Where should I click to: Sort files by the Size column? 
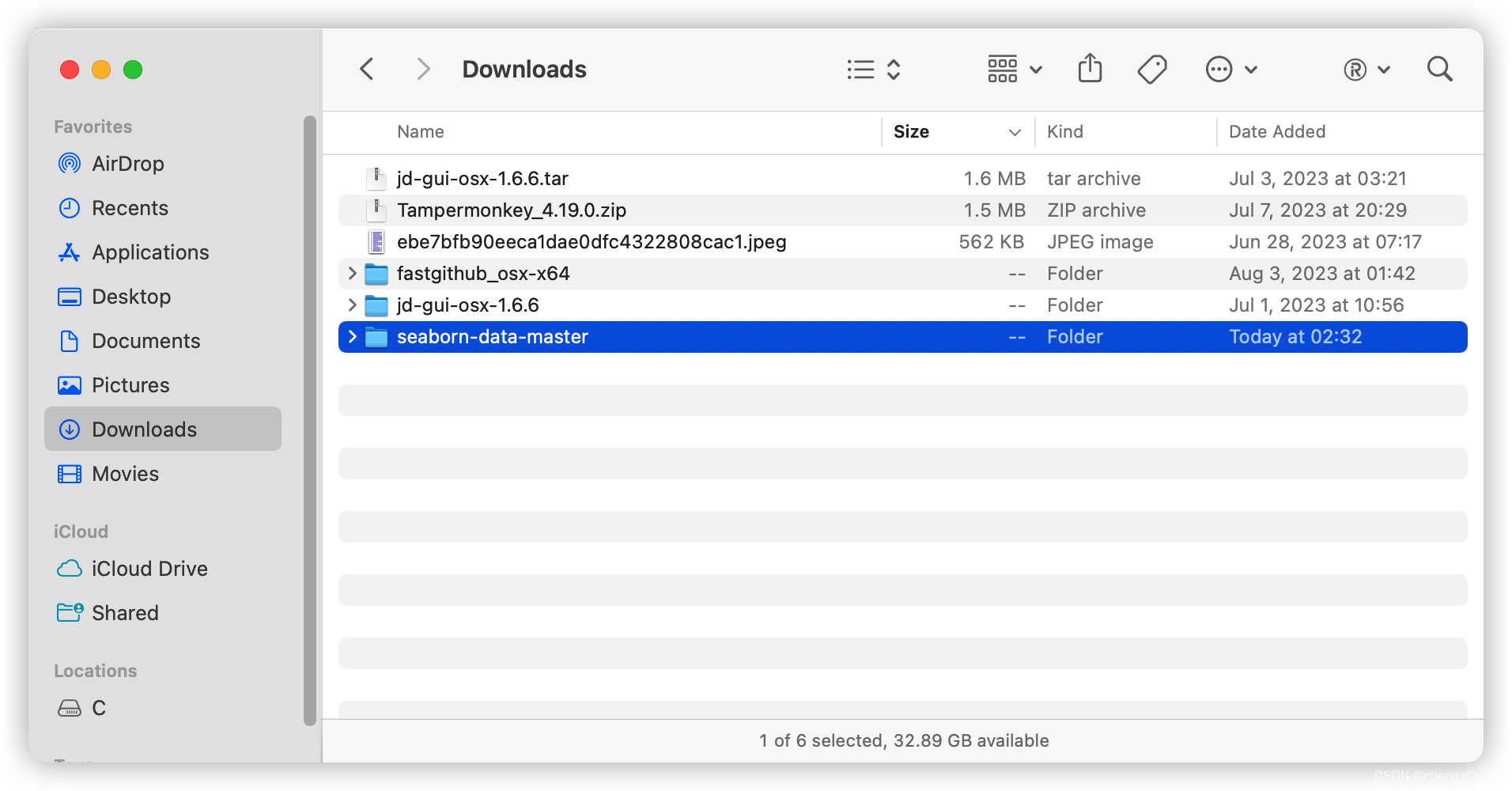point(911,131)
